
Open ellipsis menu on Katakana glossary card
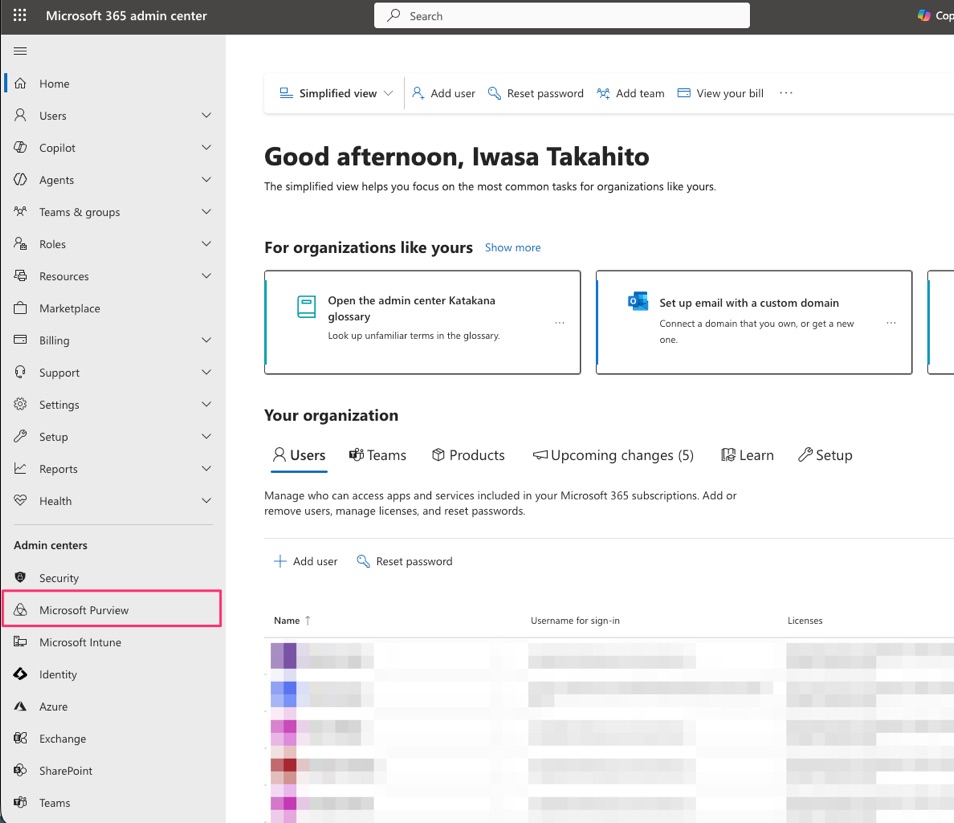click(560, 322)
